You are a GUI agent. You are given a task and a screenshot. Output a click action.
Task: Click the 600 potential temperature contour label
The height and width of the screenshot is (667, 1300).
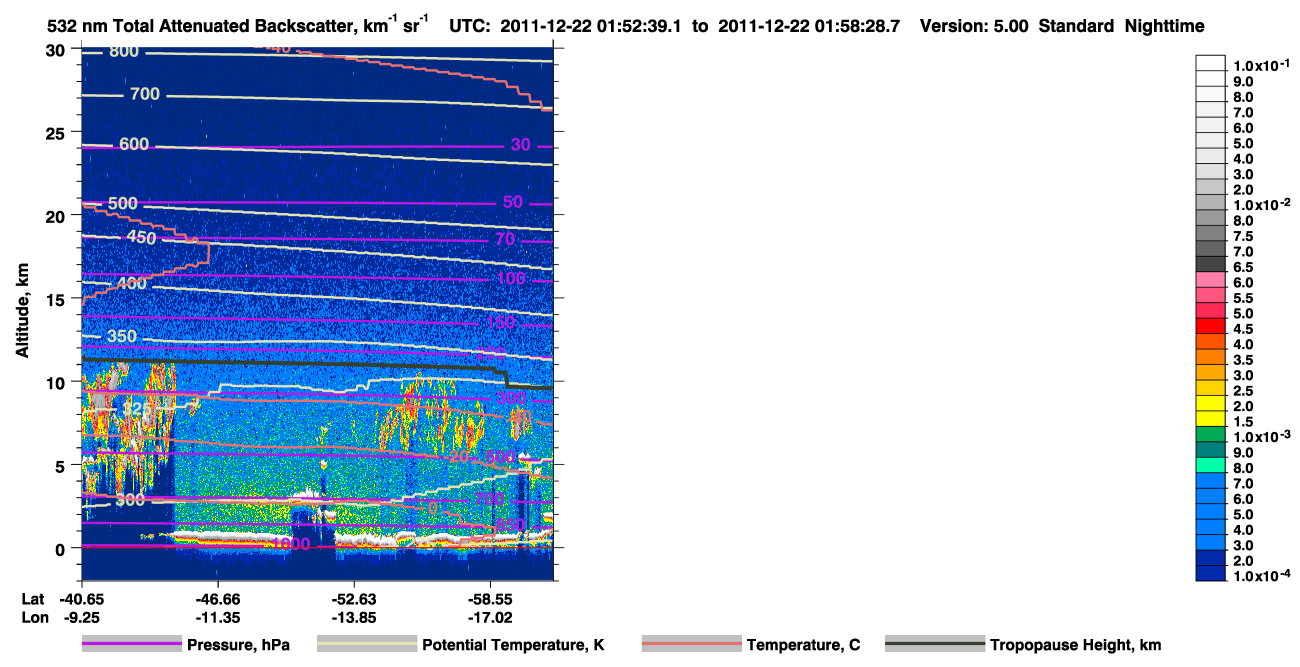[134, 144]
